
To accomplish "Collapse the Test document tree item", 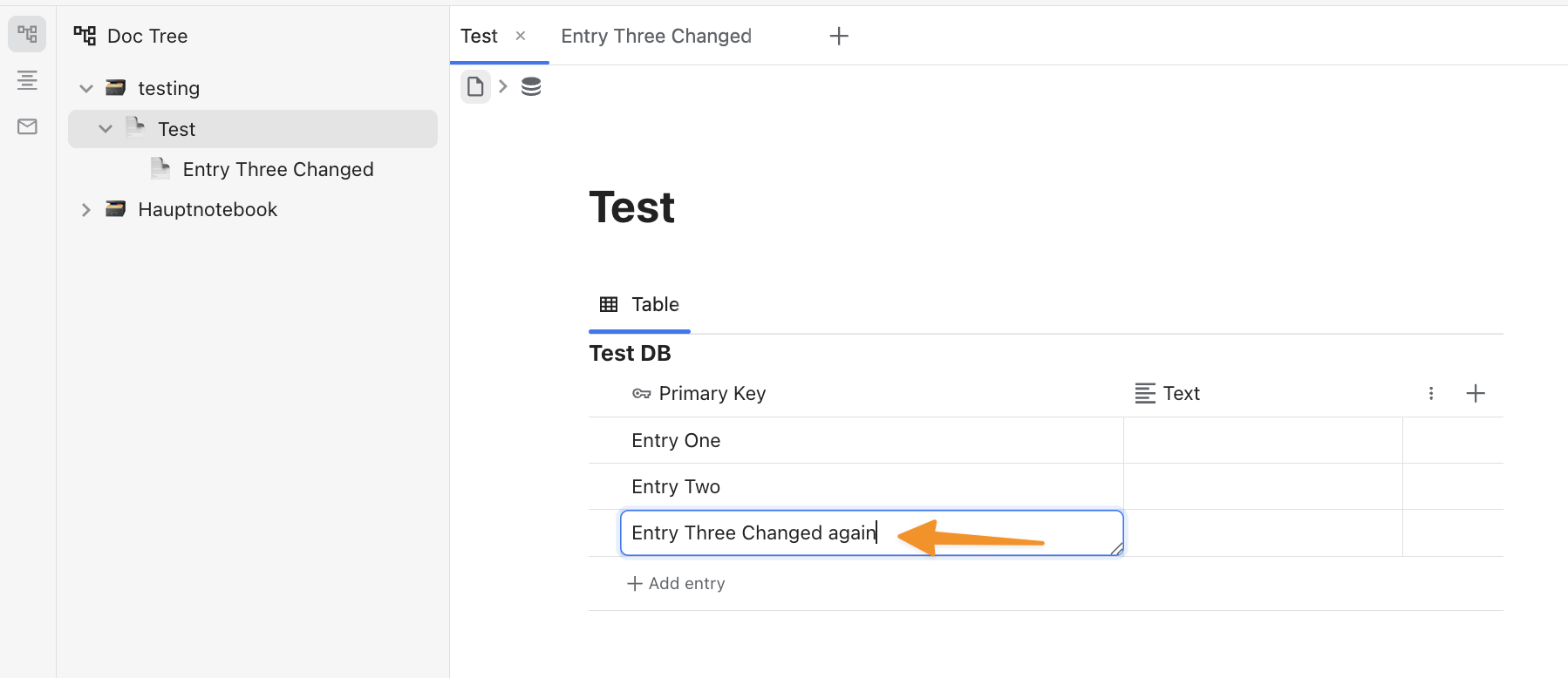I will pos(106,129).
